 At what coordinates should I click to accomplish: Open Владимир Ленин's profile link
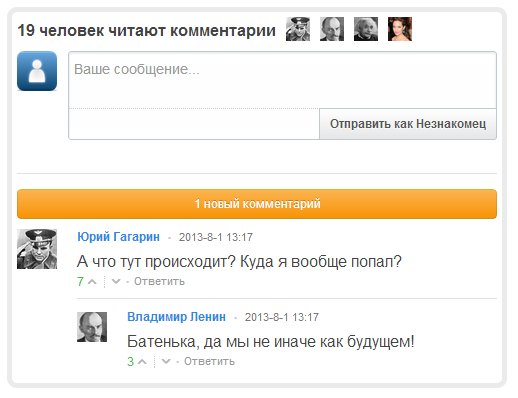[176, 317]
